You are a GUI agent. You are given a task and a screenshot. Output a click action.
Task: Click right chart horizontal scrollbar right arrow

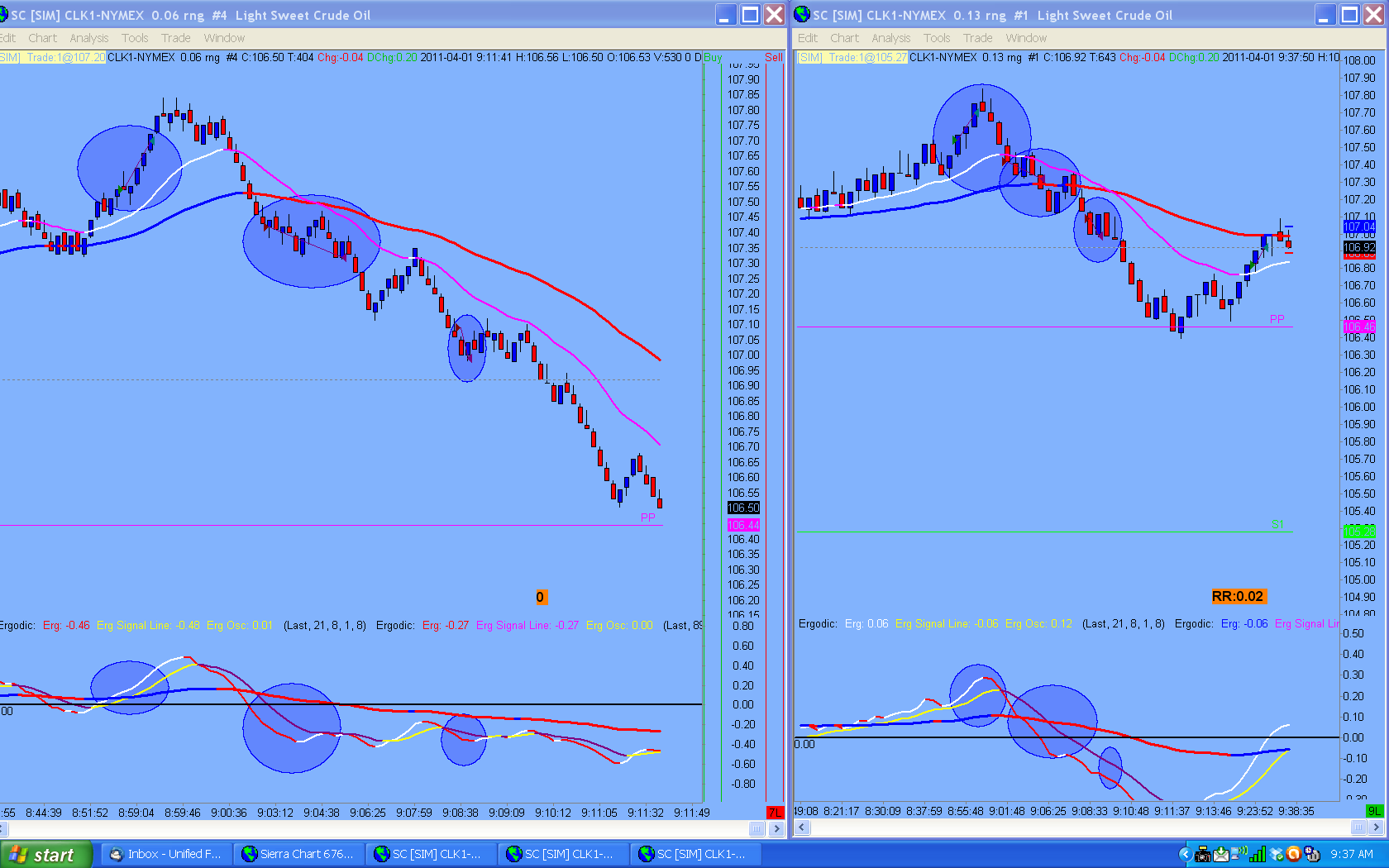click(1377, 827)
